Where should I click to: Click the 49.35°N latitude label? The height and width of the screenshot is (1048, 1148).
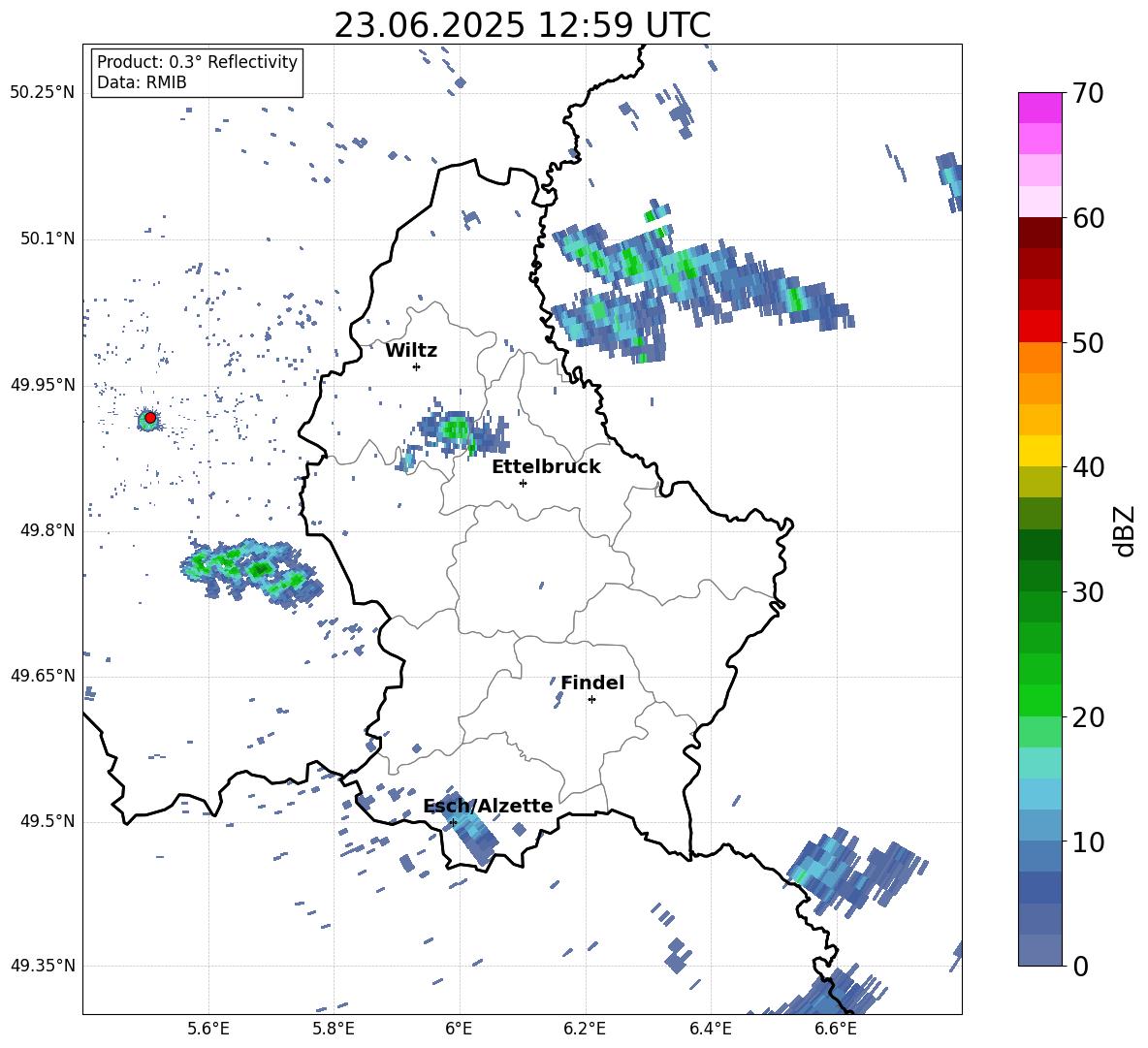pyautogui.click(x=42, y=966)
